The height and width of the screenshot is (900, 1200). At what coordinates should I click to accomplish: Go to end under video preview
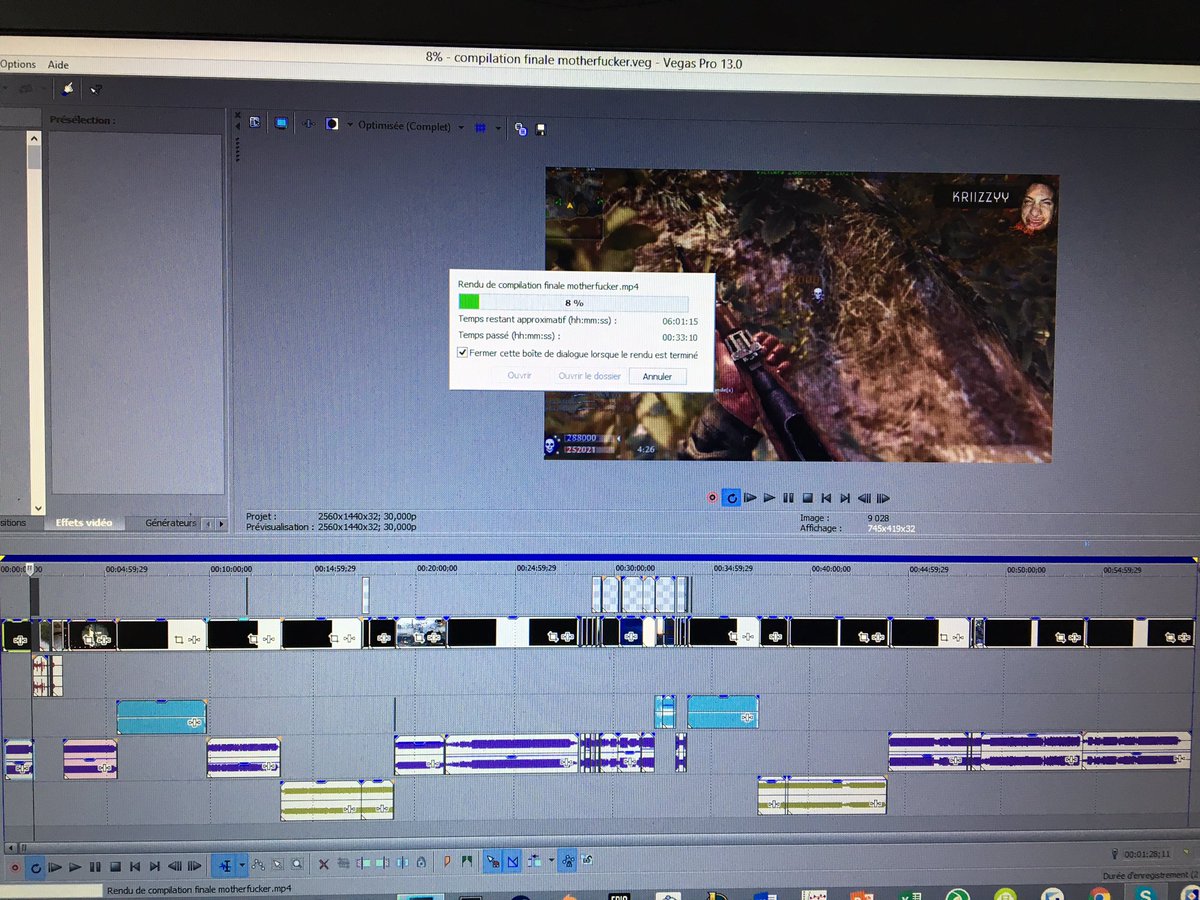[x=845, y=498]
